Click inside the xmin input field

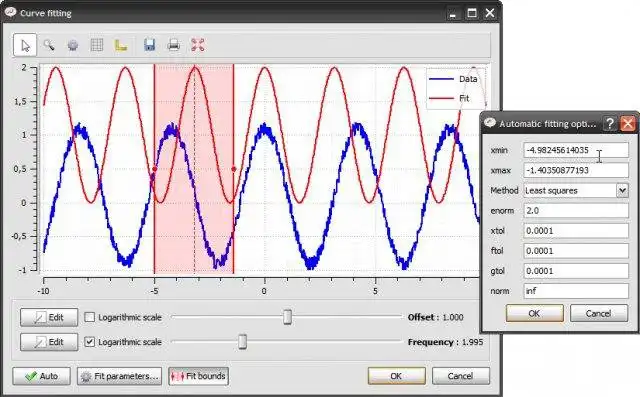click(576, 150)
